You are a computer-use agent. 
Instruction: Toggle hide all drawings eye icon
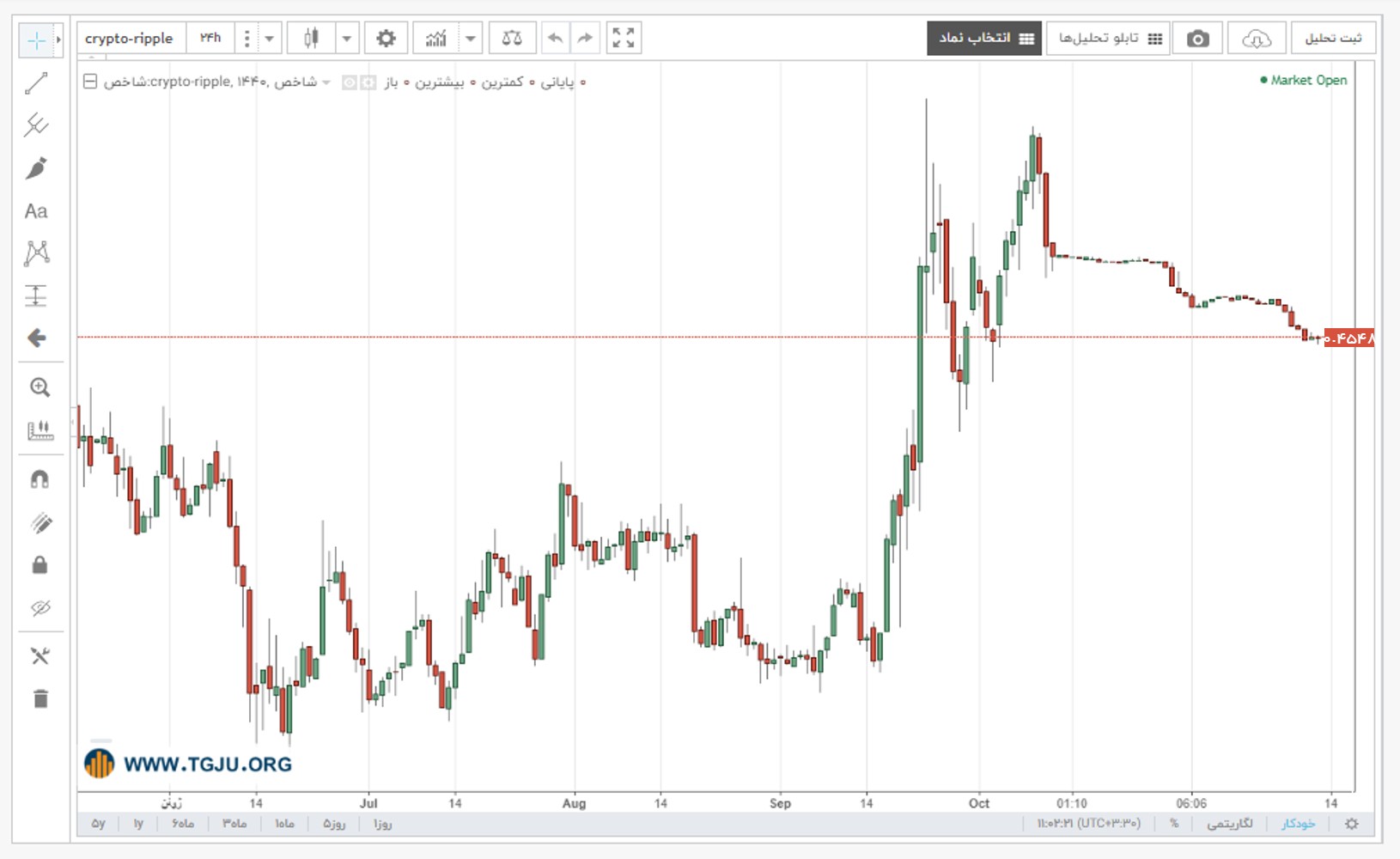point(40,608)
